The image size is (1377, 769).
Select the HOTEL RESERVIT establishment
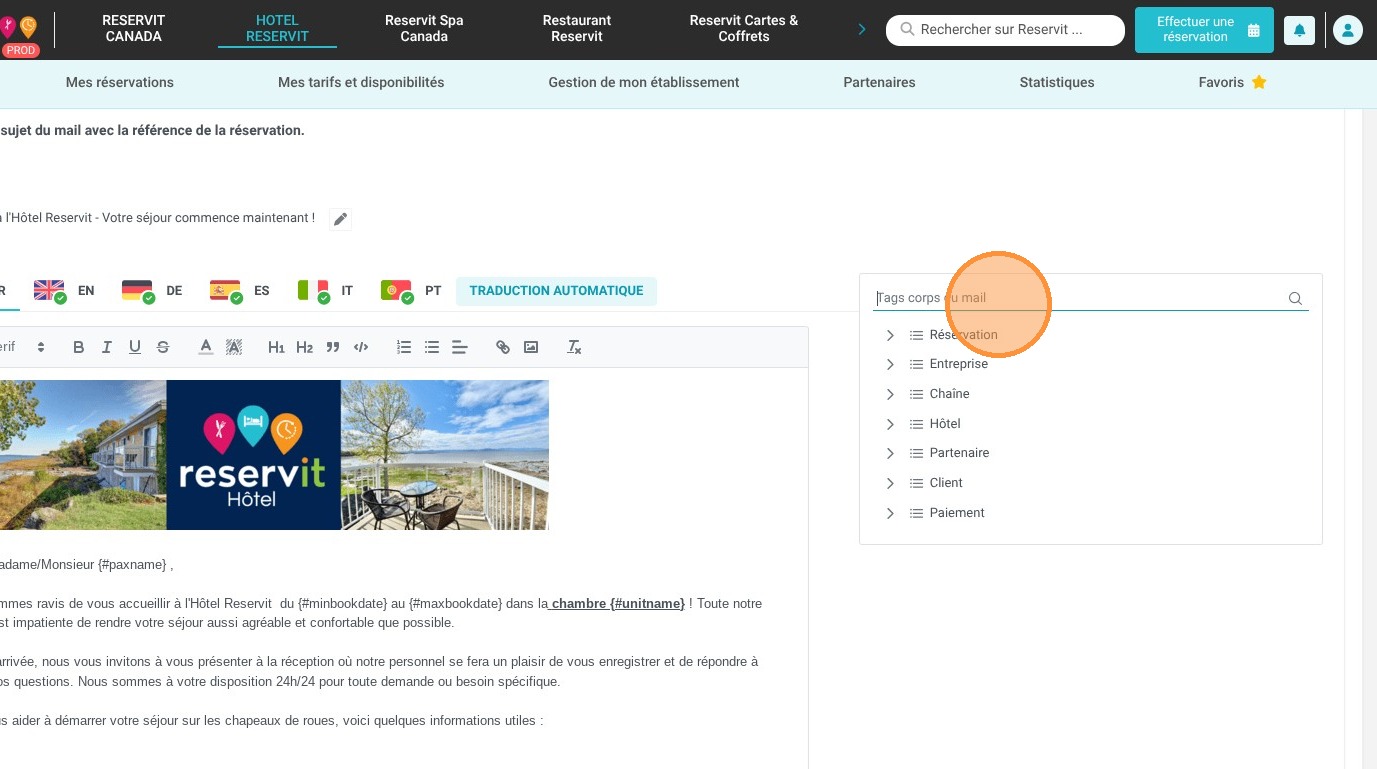pos(277,28)
